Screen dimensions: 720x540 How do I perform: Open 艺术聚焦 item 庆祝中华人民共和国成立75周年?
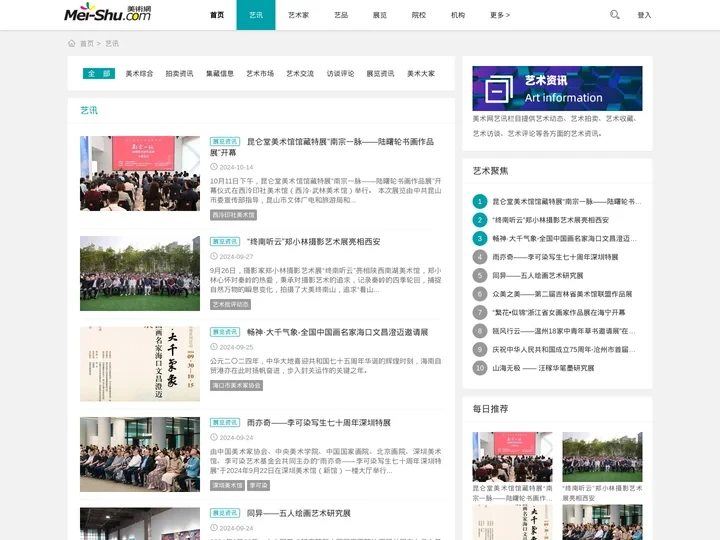[564, 349]
